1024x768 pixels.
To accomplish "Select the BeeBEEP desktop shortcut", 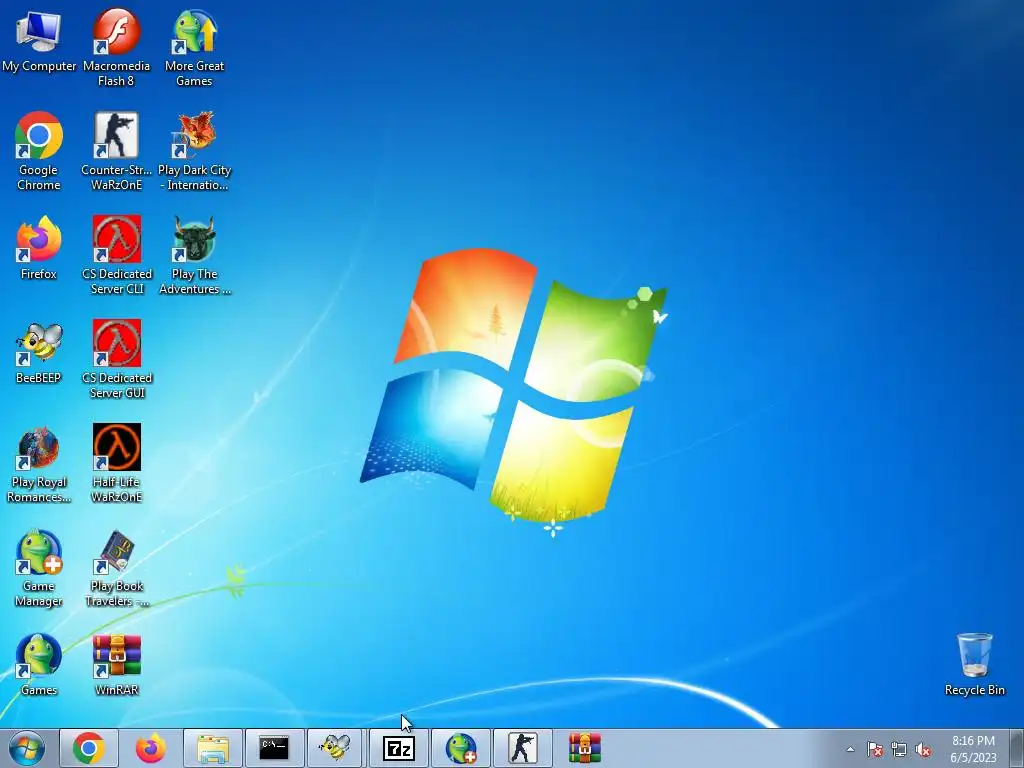I will 39,353.
